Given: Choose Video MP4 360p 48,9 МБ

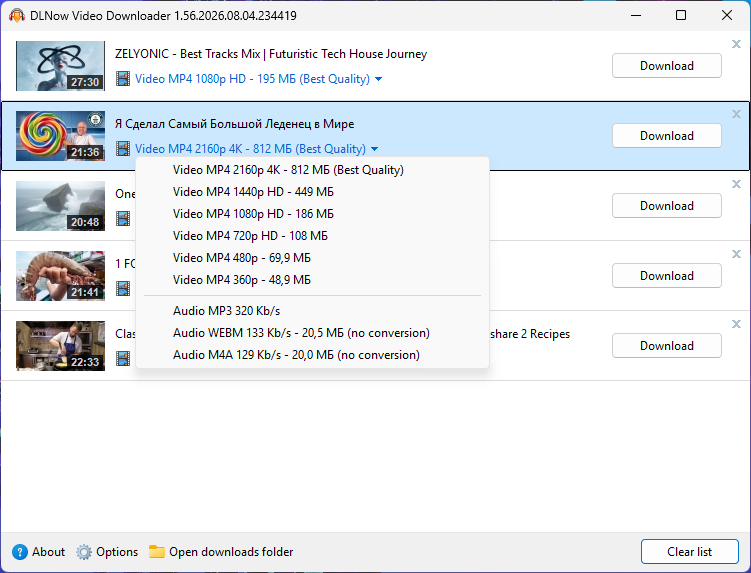Looking at the screenshot, I should [312, 280].
